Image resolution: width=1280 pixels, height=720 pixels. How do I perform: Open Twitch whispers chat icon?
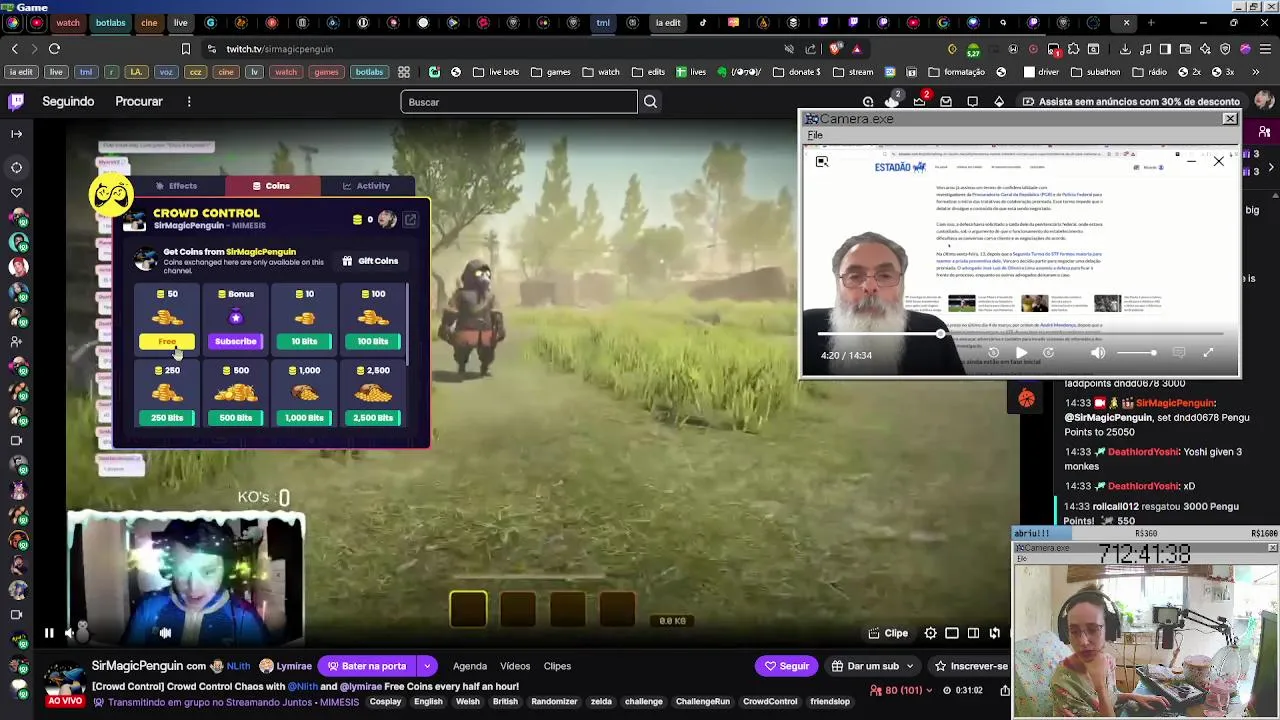pyautogui.click(x=972, y=101)
